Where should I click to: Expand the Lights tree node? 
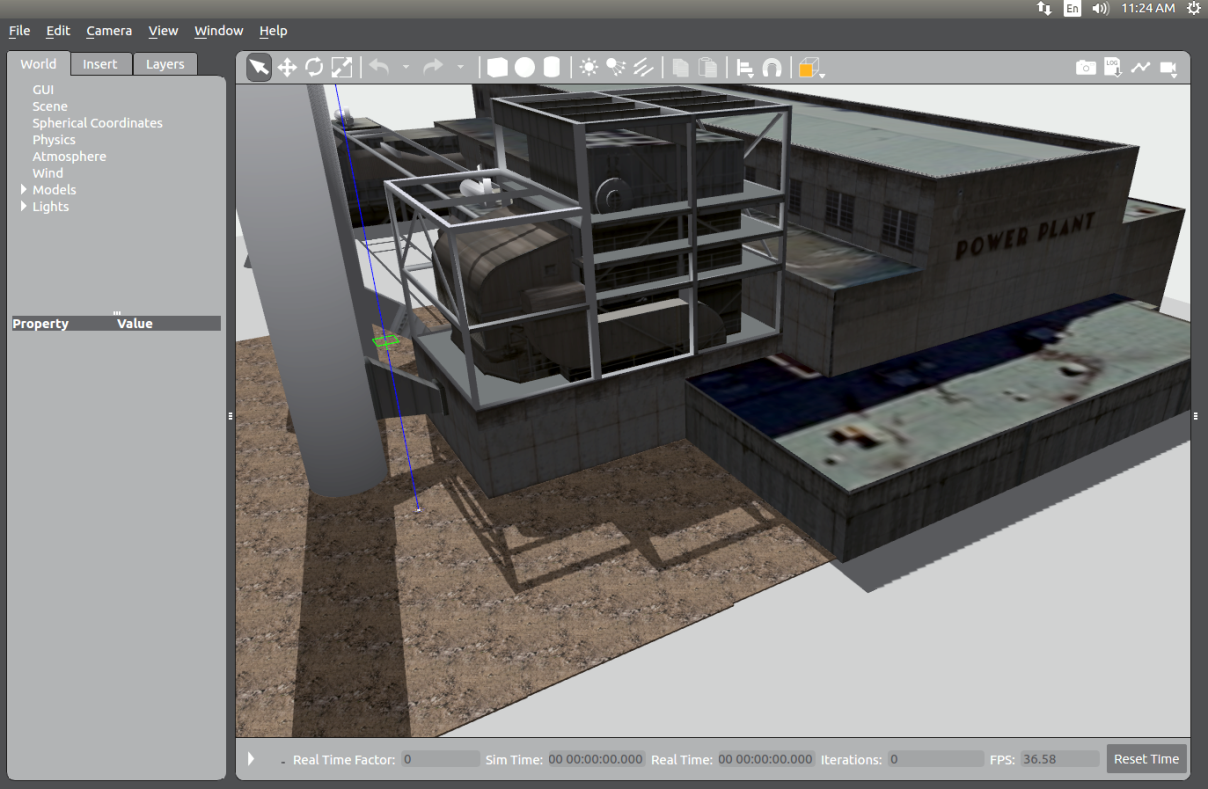24,207
